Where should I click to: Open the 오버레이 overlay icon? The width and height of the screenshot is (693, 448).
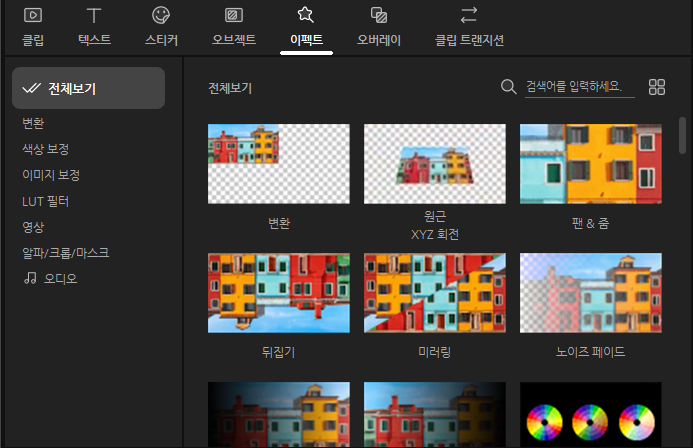(x=379, y=16)
